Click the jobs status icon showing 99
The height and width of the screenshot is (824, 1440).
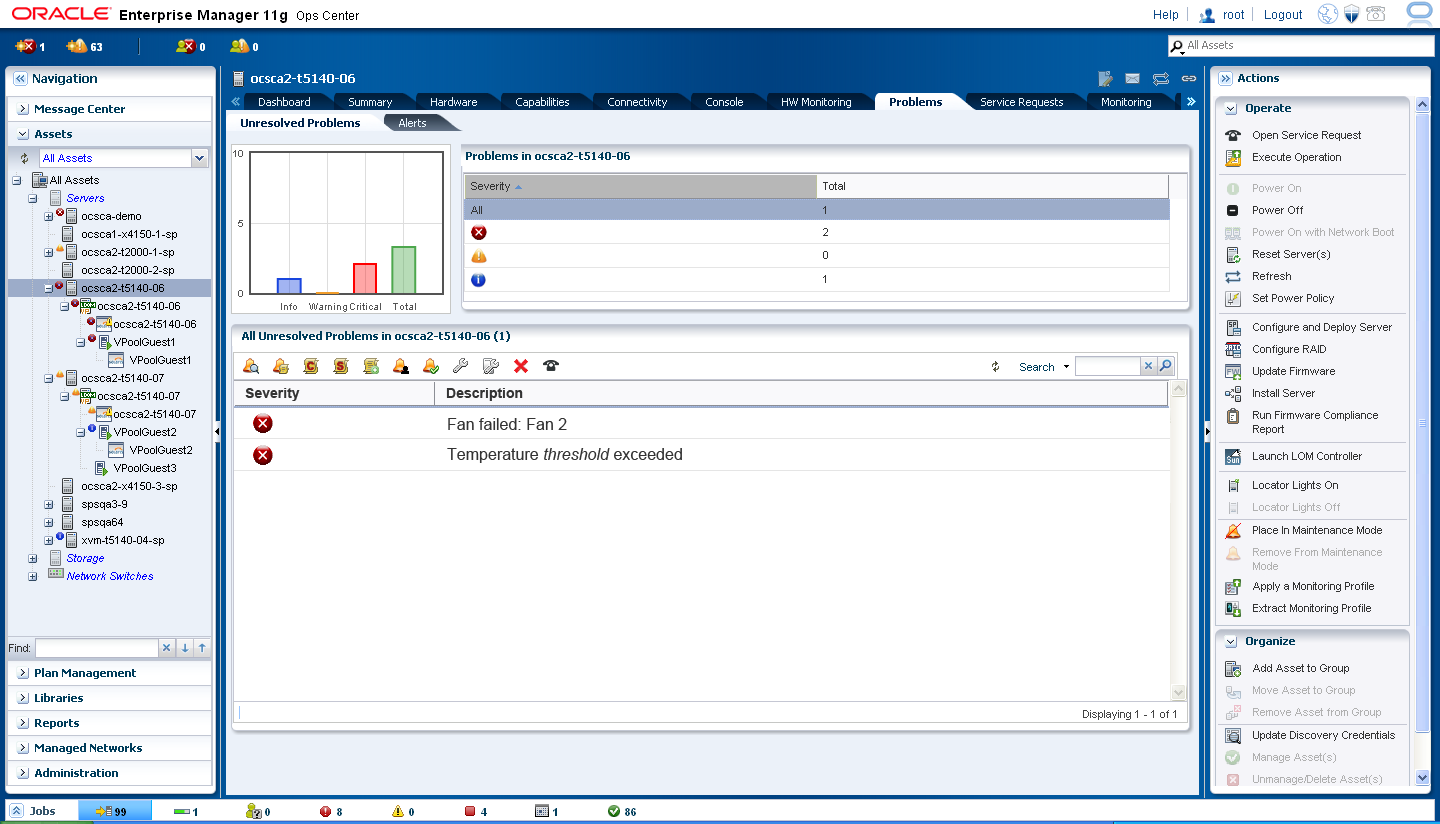[114, 811]
